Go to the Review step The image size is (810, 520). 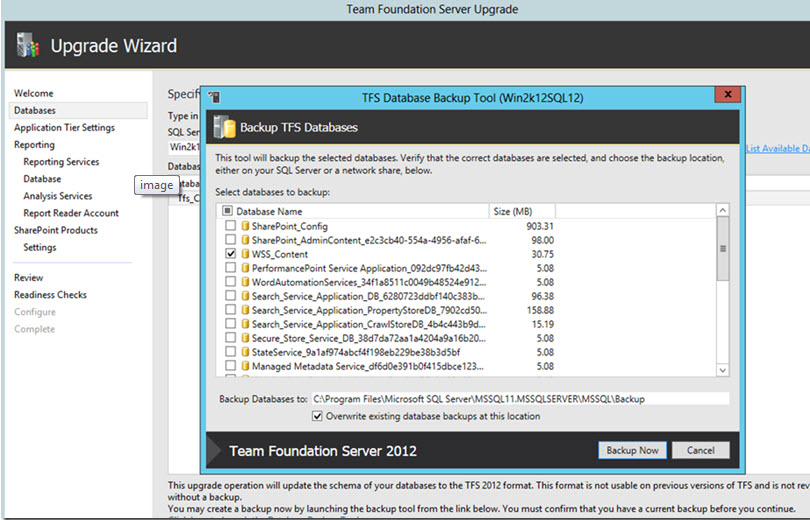(28, 277)
